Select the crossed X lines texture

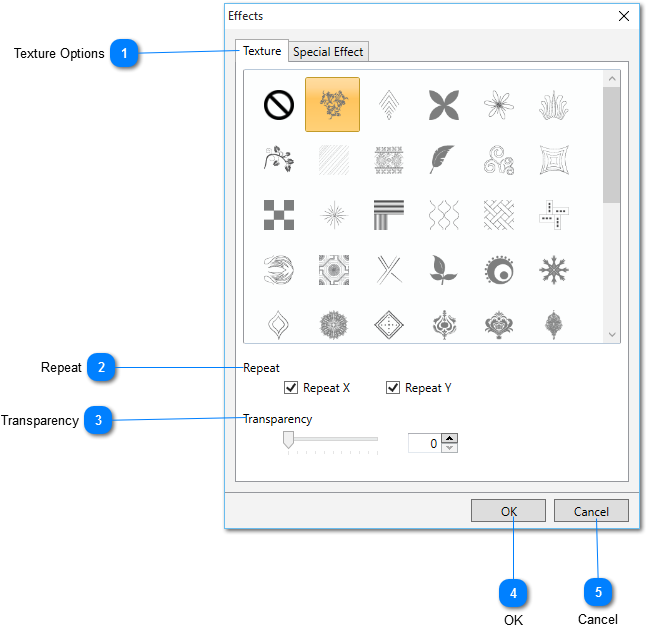[387, 269]
